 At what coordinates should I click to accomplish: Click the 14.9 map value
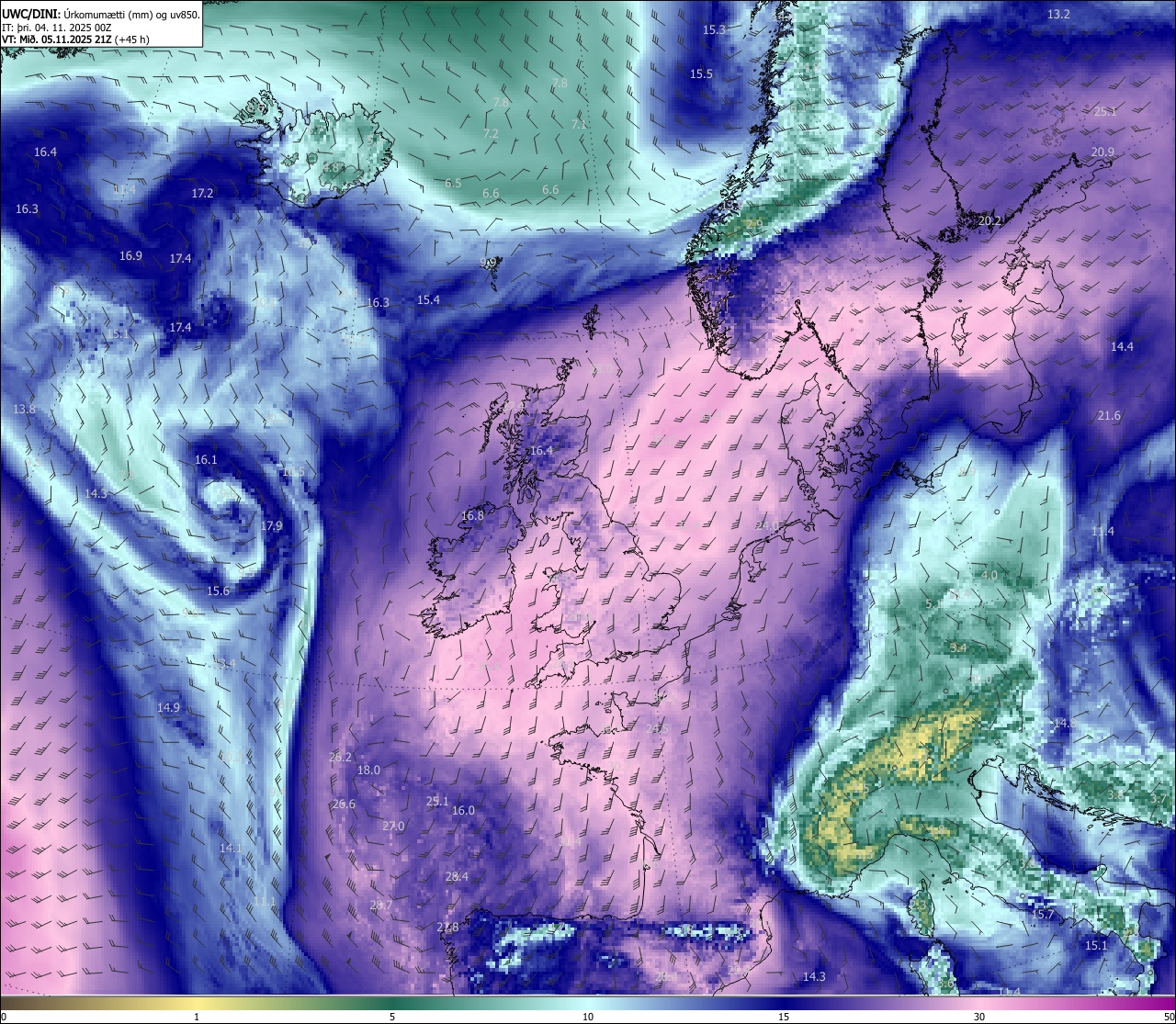(168, 708)
